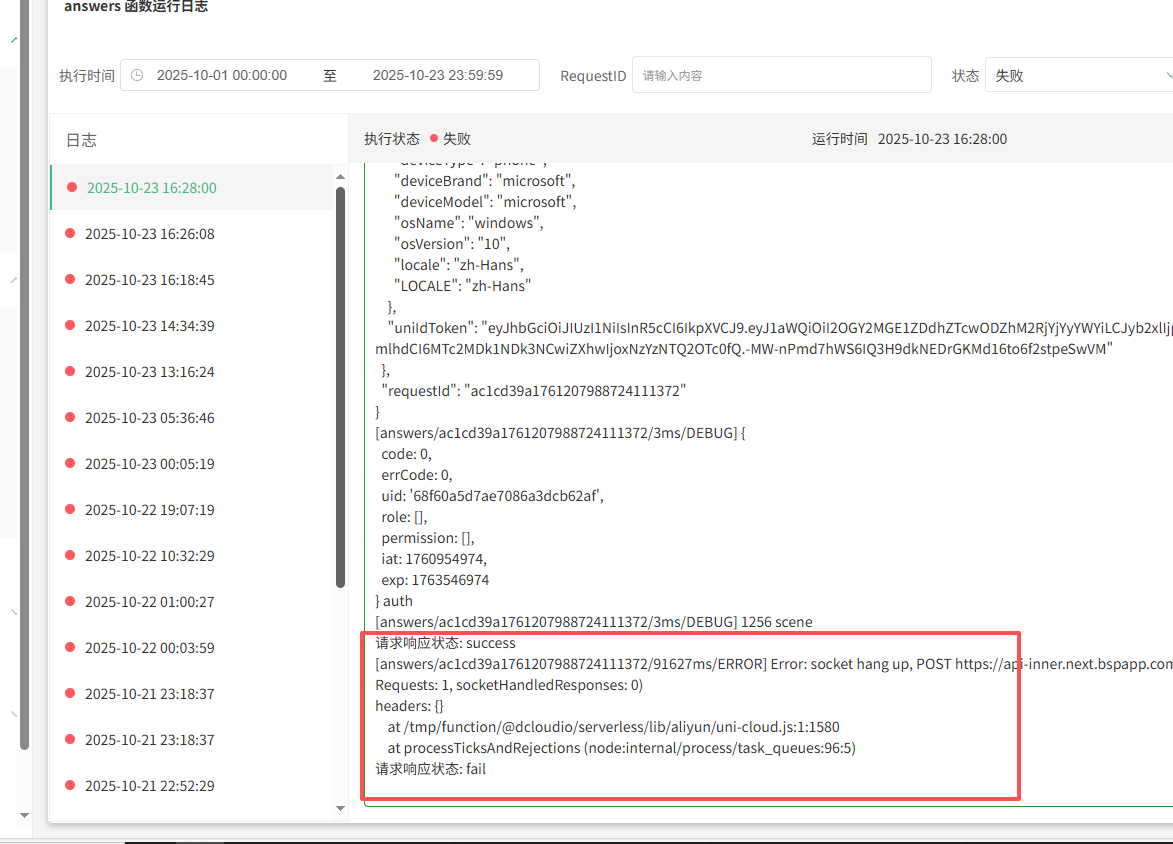Open the 状态 dropdown showing 失败
This screenshot has width=1173, height=844.
point(1075,75)
